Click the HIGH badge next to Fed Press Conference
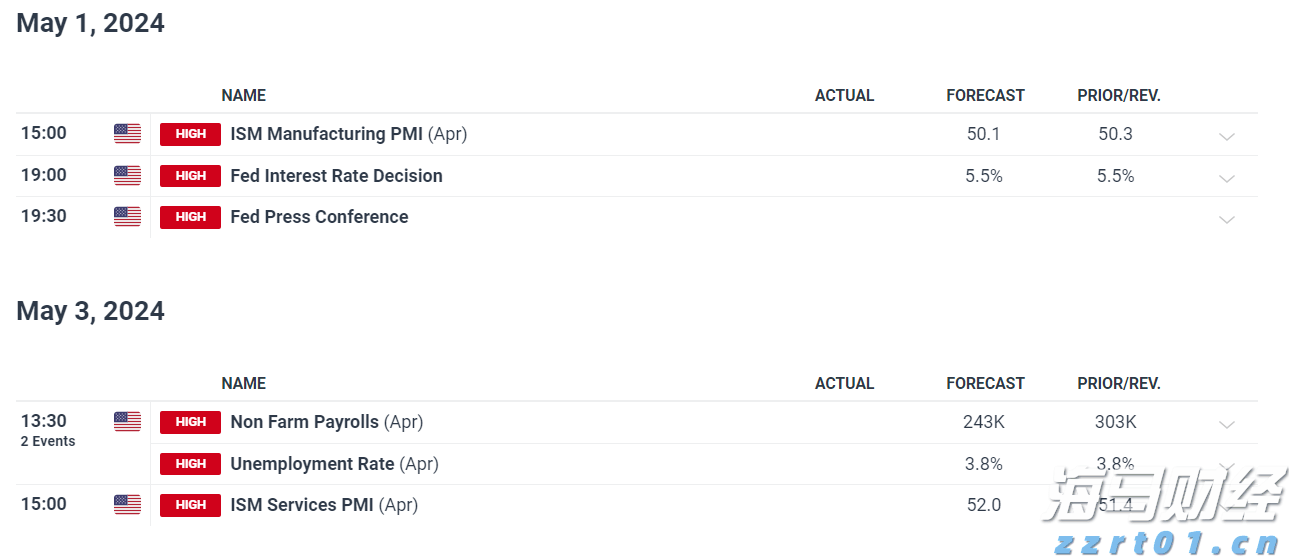The image size is (1289, 559). click(x=190, y=217)
